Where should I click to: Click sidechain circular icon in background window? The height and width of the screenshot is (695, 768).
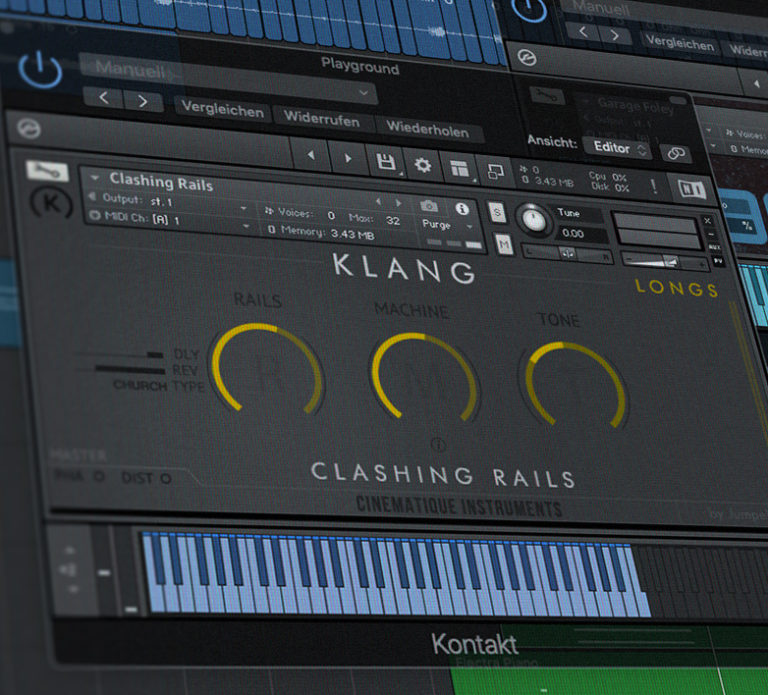click(527, 58)
